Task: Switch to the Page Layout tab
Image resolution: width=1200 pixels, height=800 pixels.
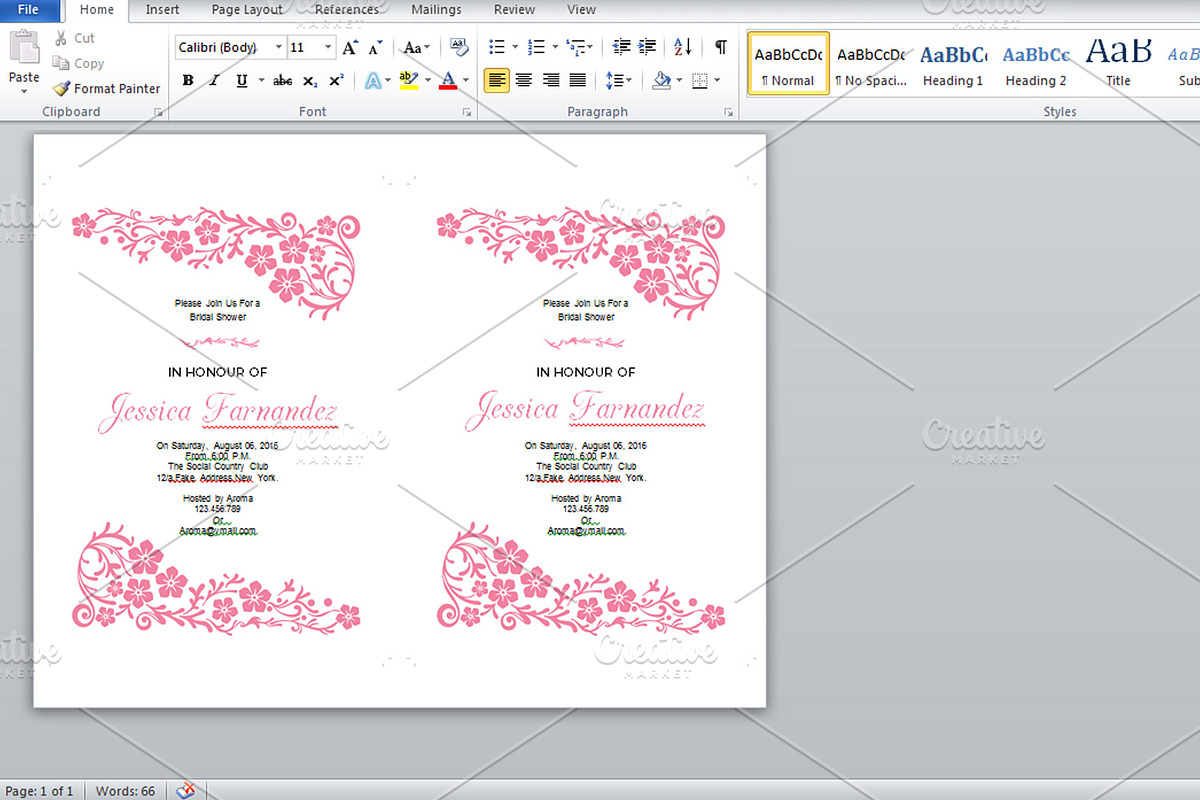Action: pyautogui.click(x=247, y=10)
